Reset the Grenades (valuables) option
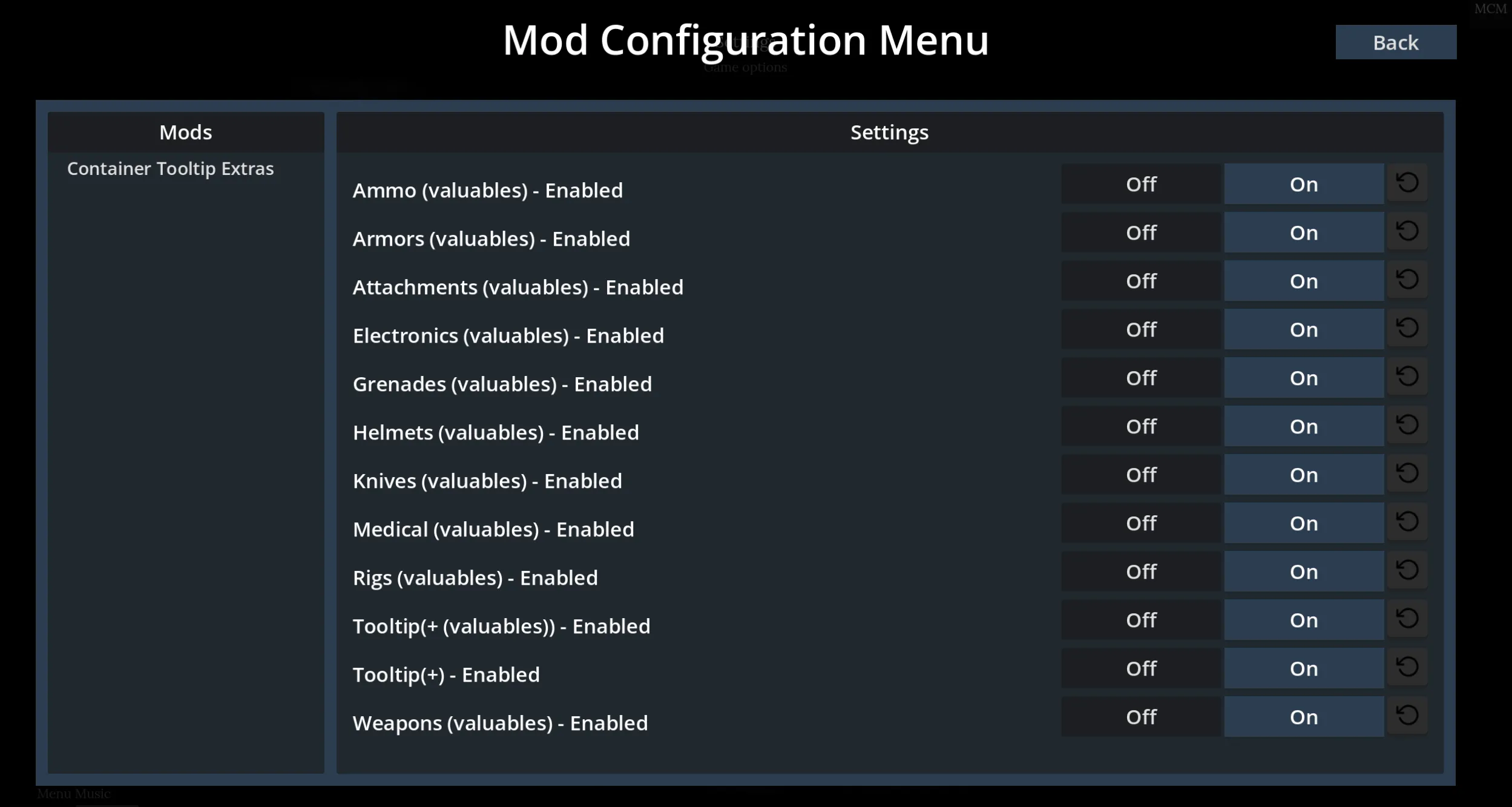Viewport: 1512px width, 807px height. [x=1407, y=377]
